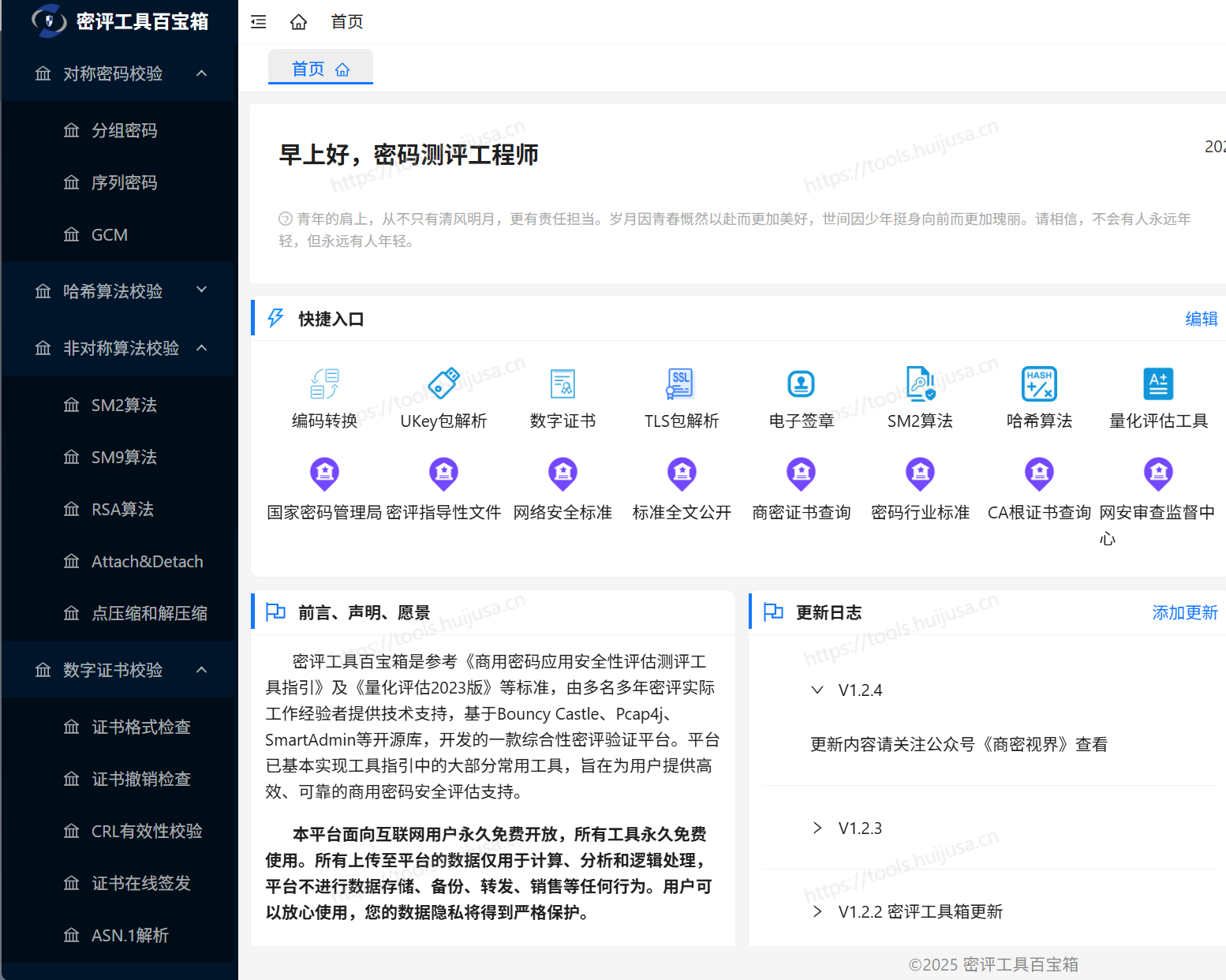The image size is (1226, 980).
Task: Click the 编辑 link in 快捷入口
Action: click(x=1201, y=319)
